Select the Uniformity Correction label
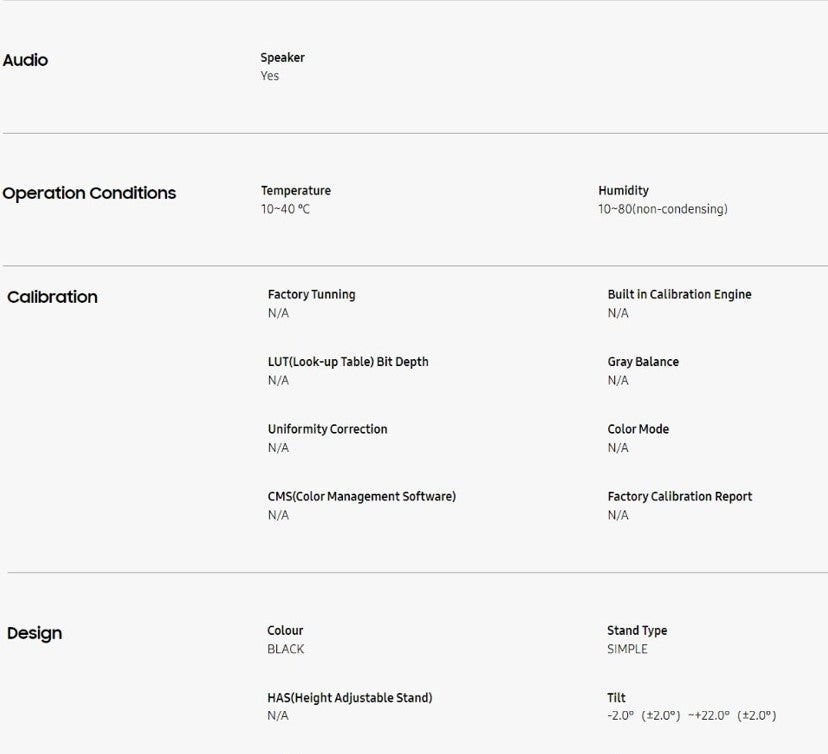 click(327, 429)
